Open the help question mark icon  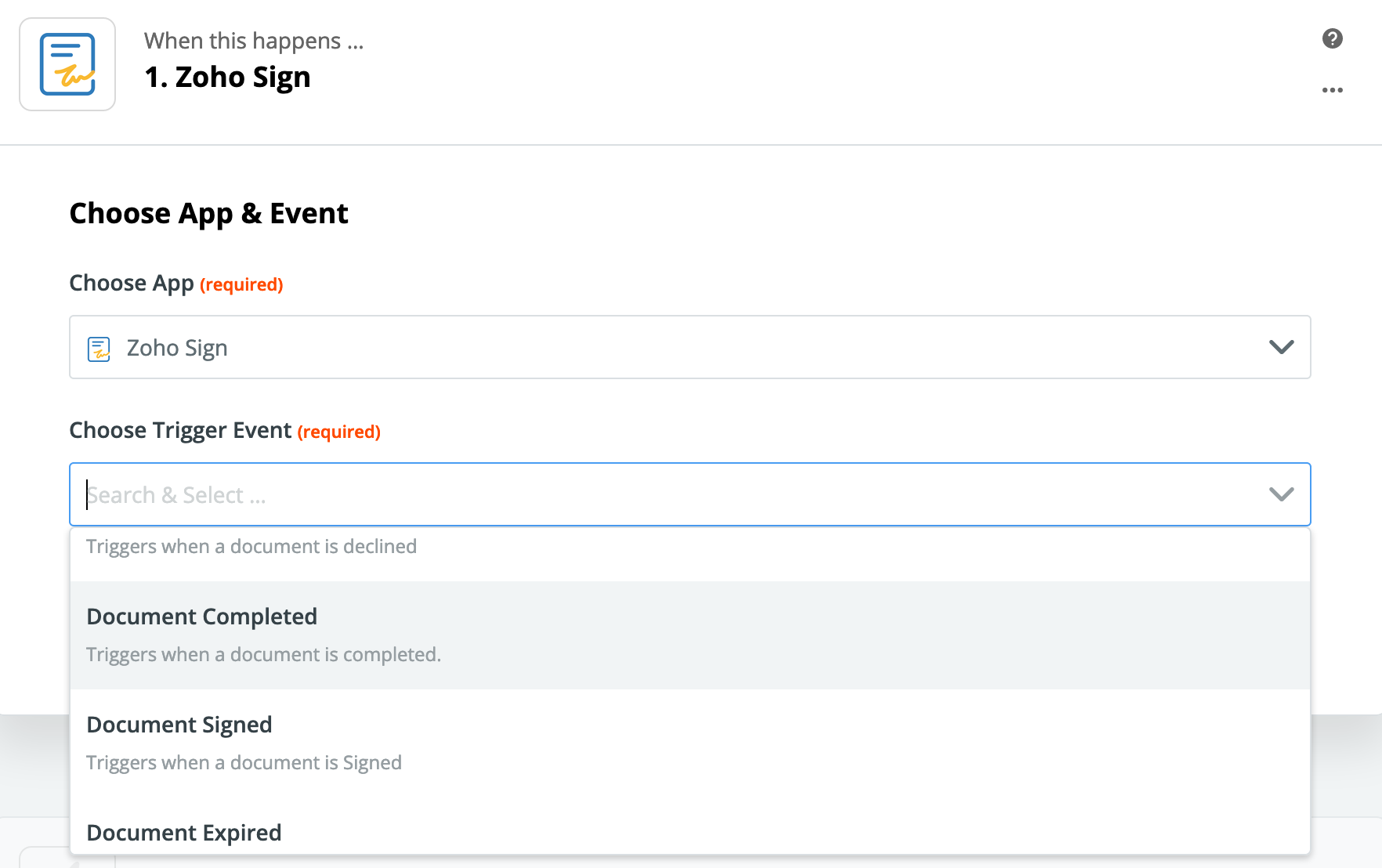(1332, 39)
